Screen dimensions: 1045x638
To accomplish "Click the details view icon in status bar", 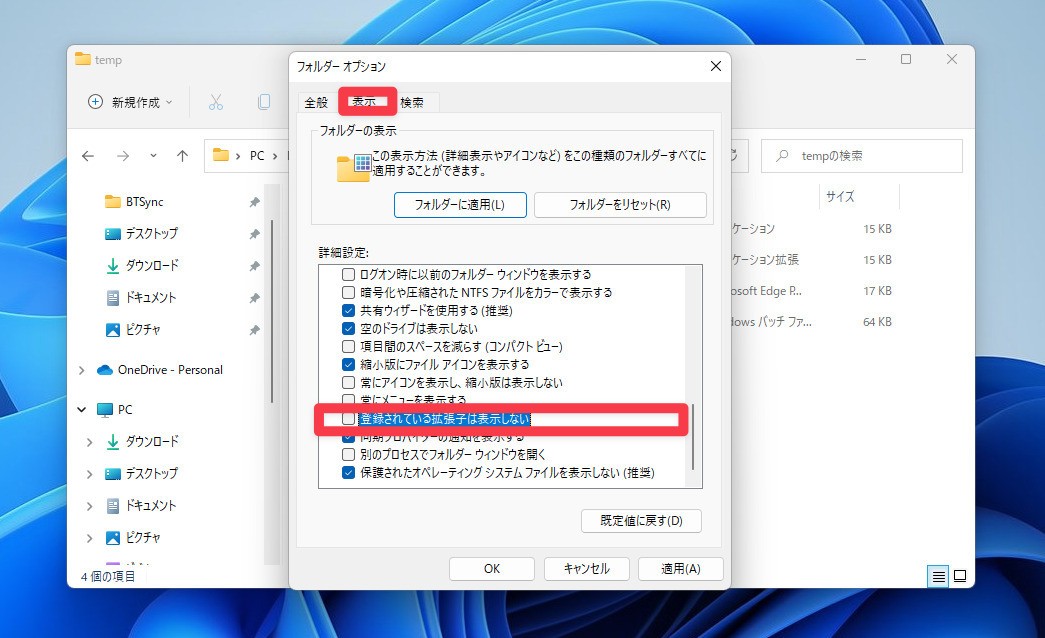I will (938, 576).
